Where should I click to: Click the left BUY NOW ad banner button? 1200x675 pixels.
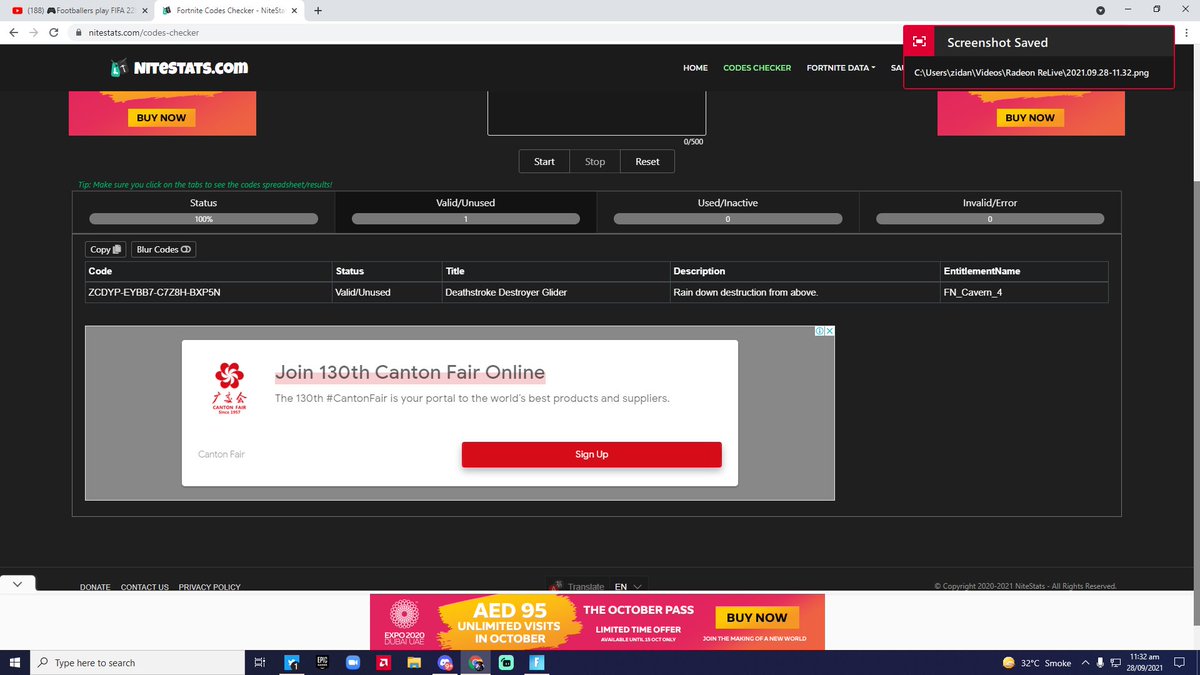(160, 117)
